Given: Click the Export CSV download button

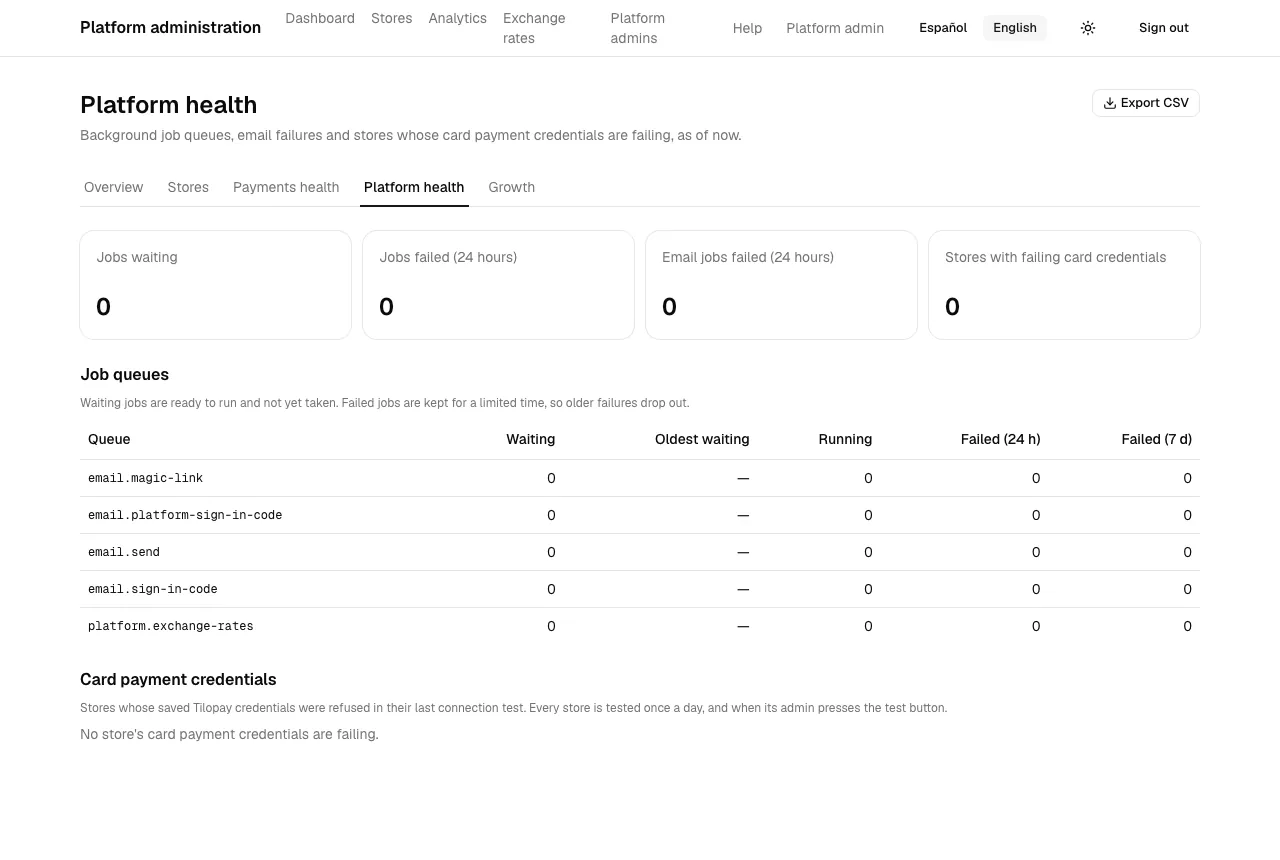Looking at the screenshot, I should click(x=1146, y=103).
